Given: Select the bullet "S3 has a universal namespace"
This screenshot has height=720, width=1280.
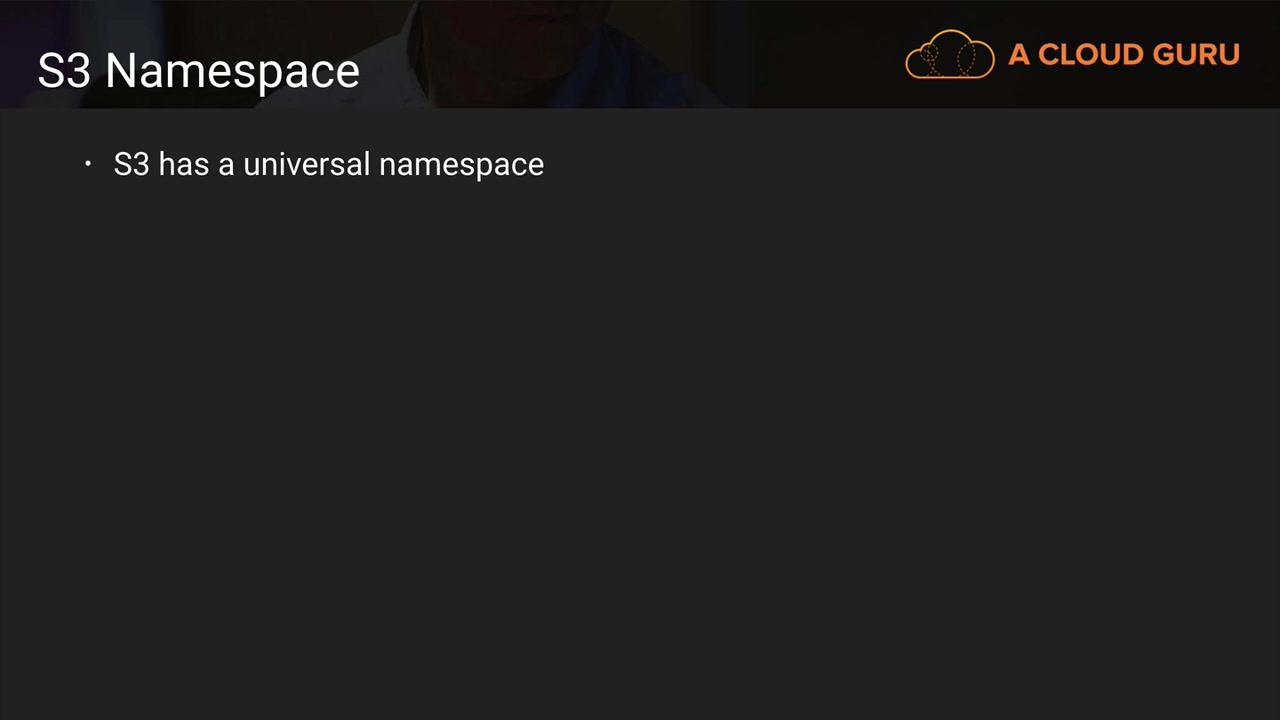Looking at the screenshot, I should [x=328, y=164].
